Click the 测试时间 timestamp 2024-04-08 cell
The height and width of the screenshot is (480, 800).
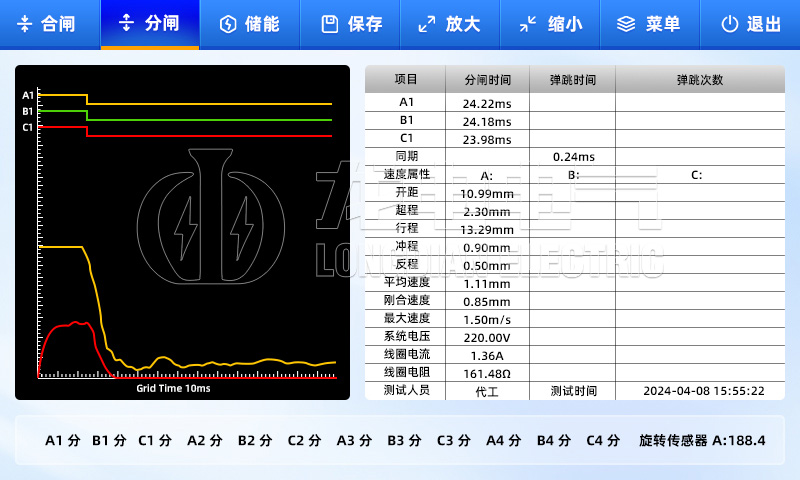(x=703, y=392)
